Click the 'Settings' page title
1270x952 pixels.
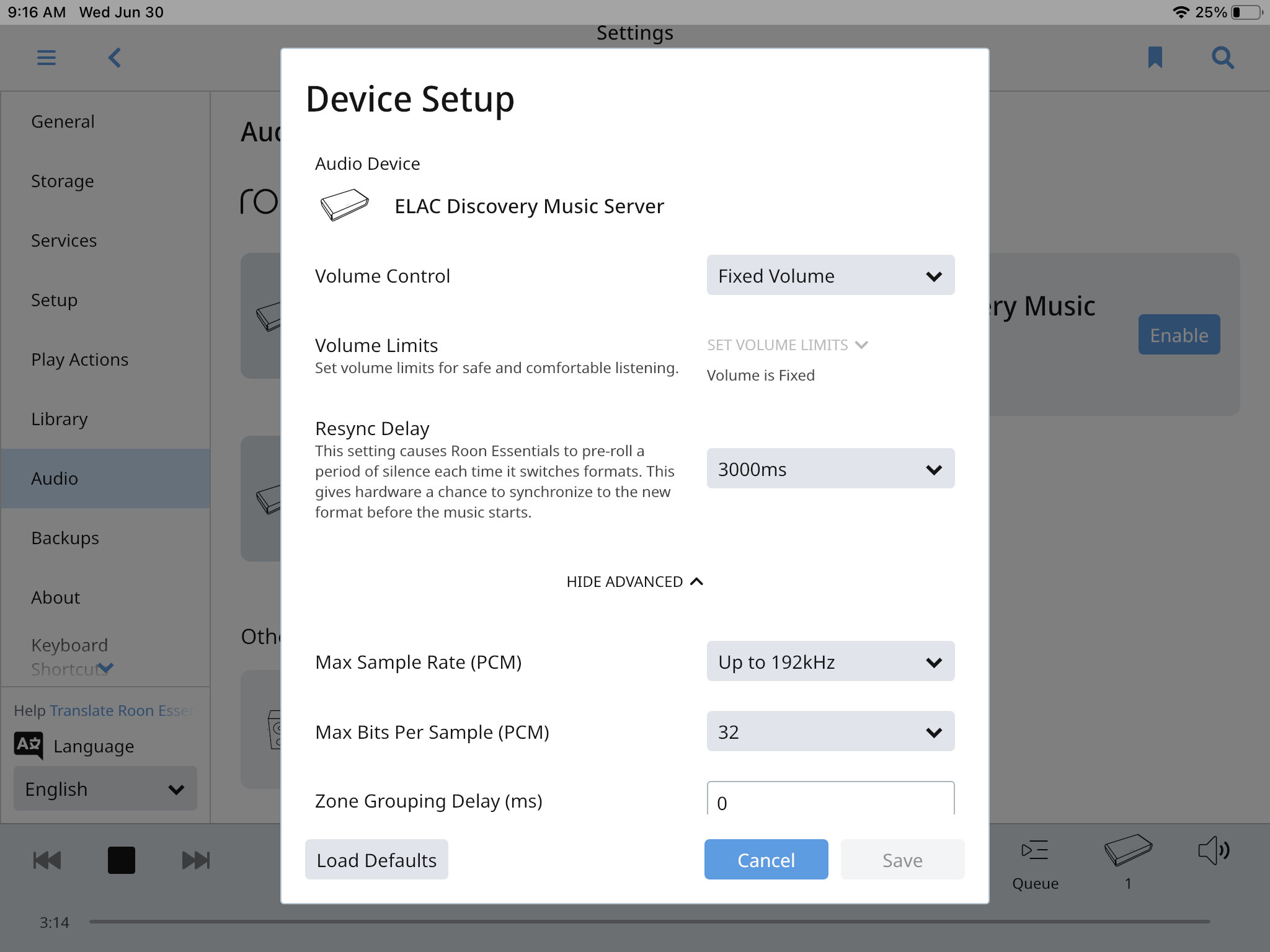pos(635,33)
